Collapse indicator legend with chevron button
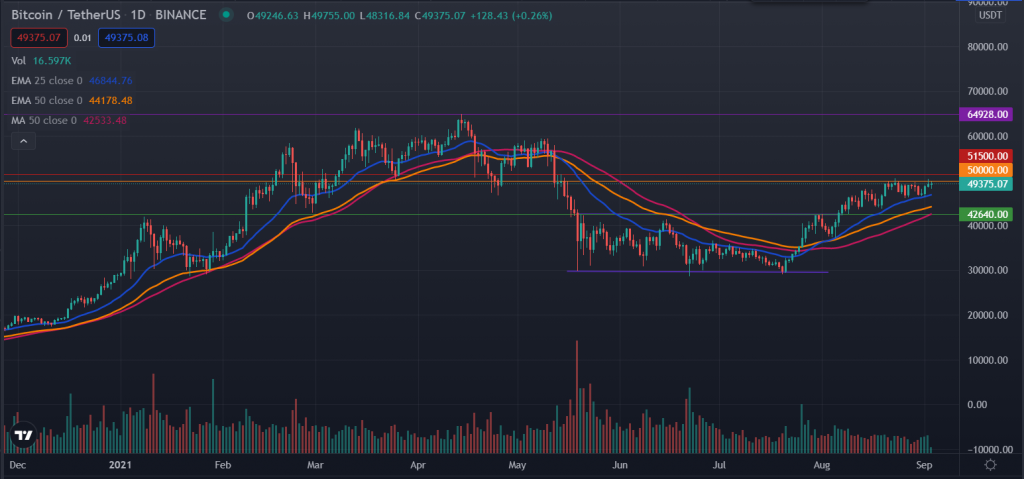The width and height of the screenshot is (1024, 479). tap(23, 140)
